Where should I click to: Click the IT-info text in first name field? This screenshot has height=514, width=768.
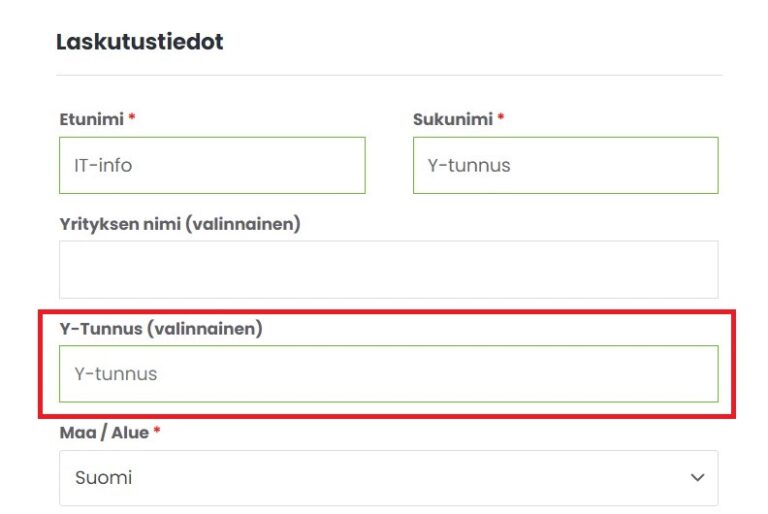coord(103,165)
